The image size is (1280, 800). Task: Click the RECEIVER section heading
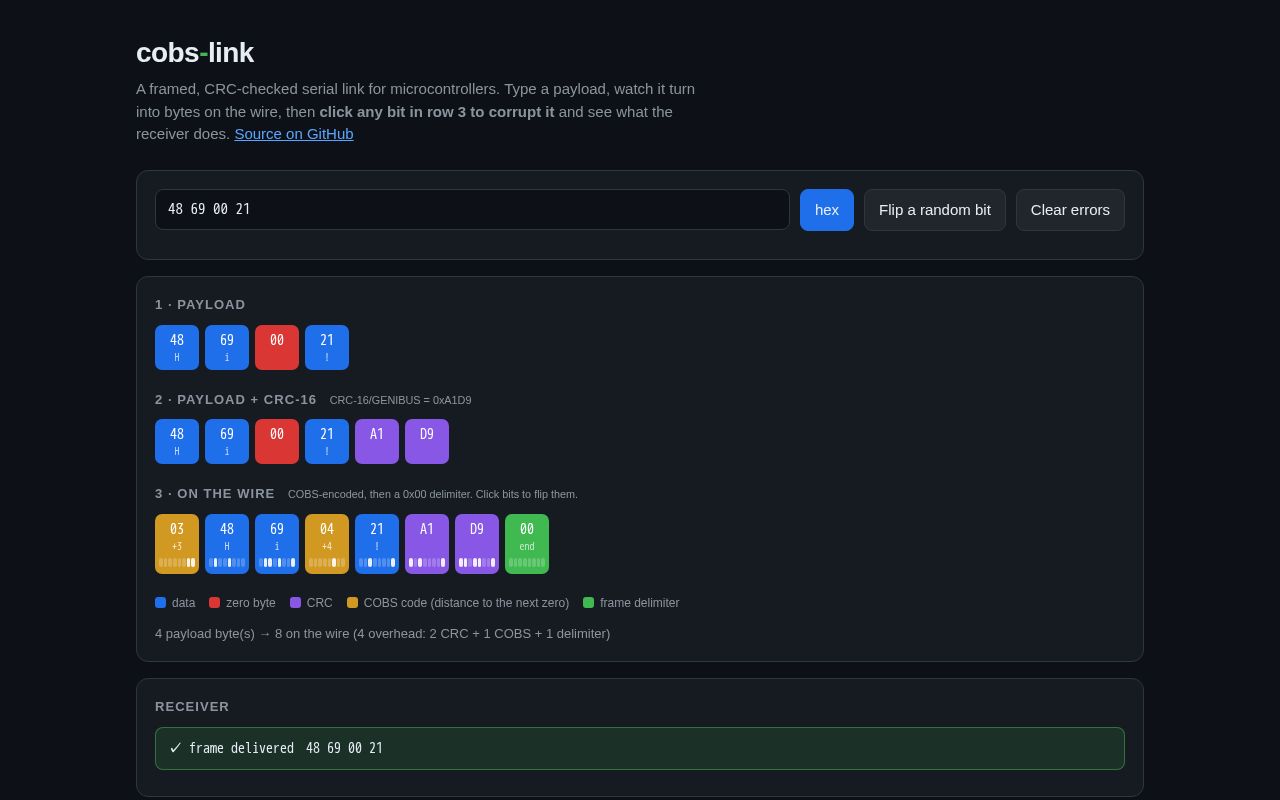(192, 707)
